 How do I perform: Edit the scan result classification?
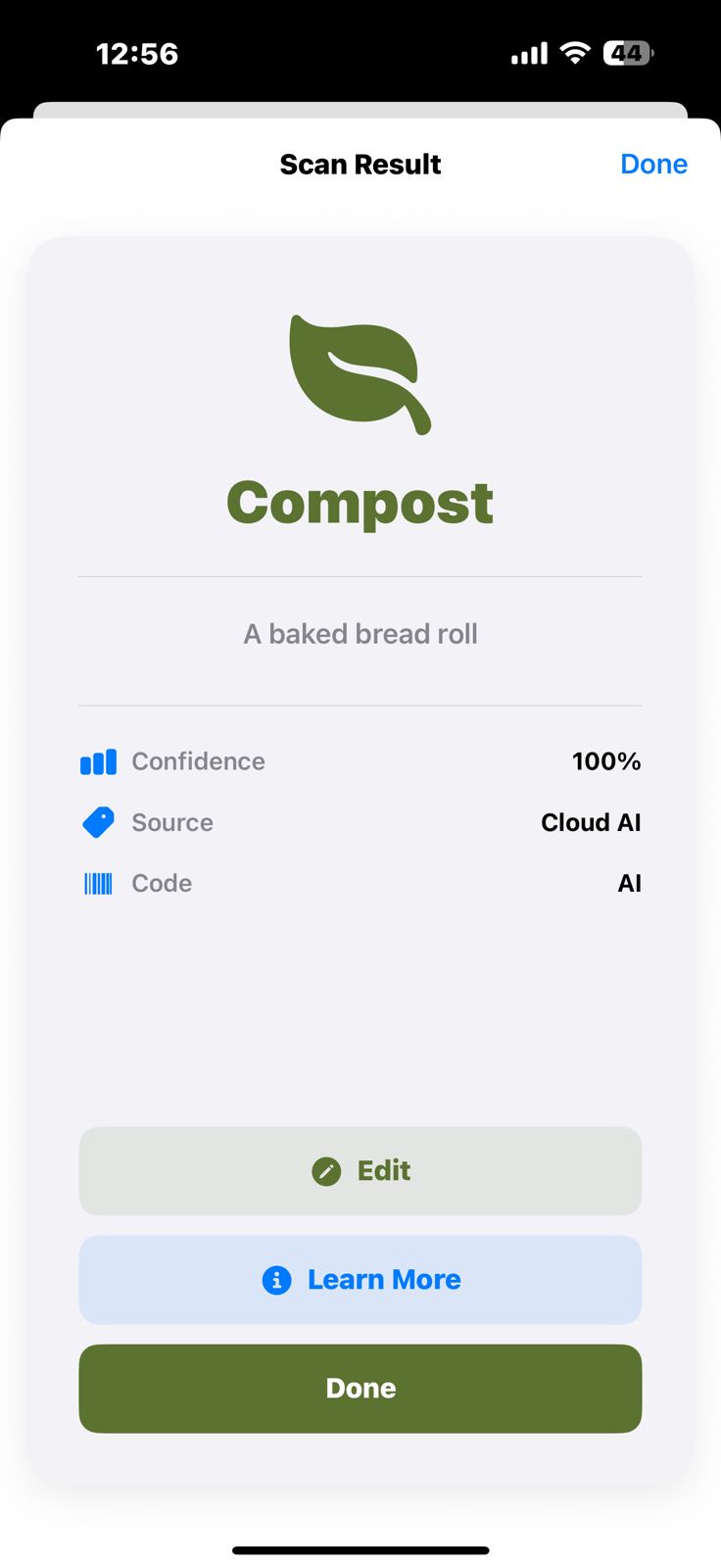click(x=360, y=1171)
